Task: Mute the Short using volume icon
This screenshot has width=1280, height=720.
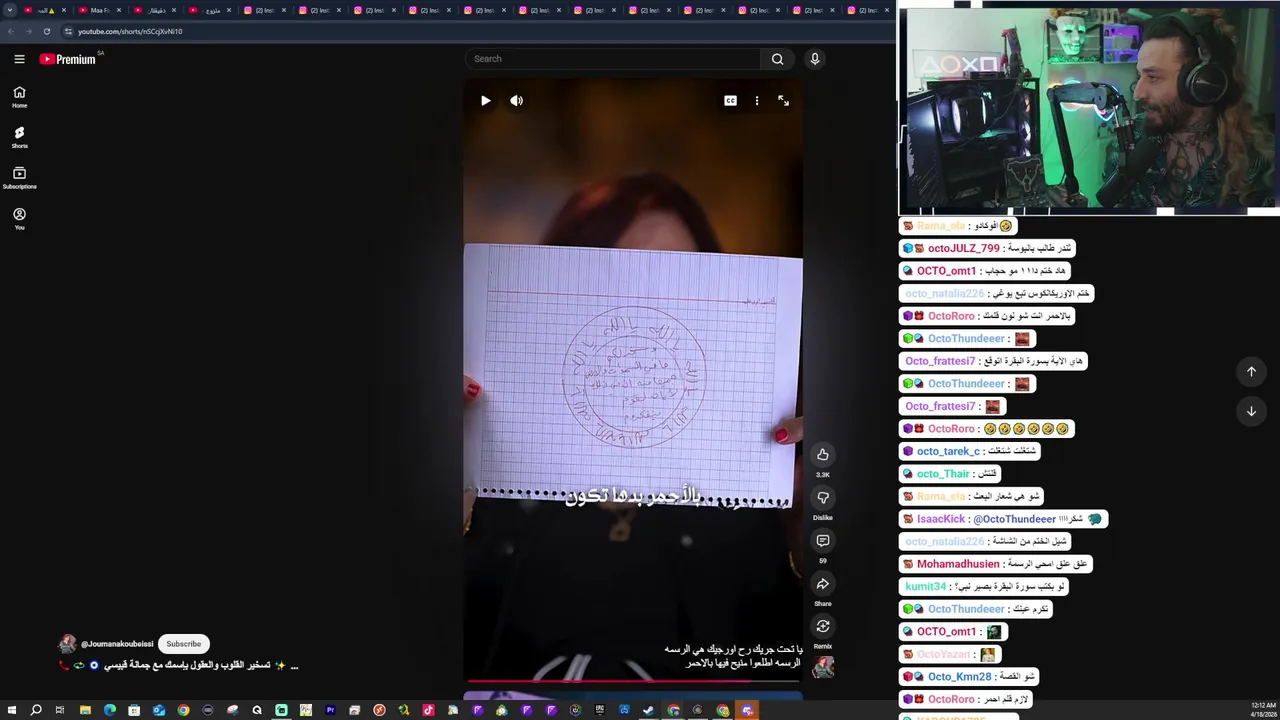Action: pyautogui.click(x=517, y=100)
